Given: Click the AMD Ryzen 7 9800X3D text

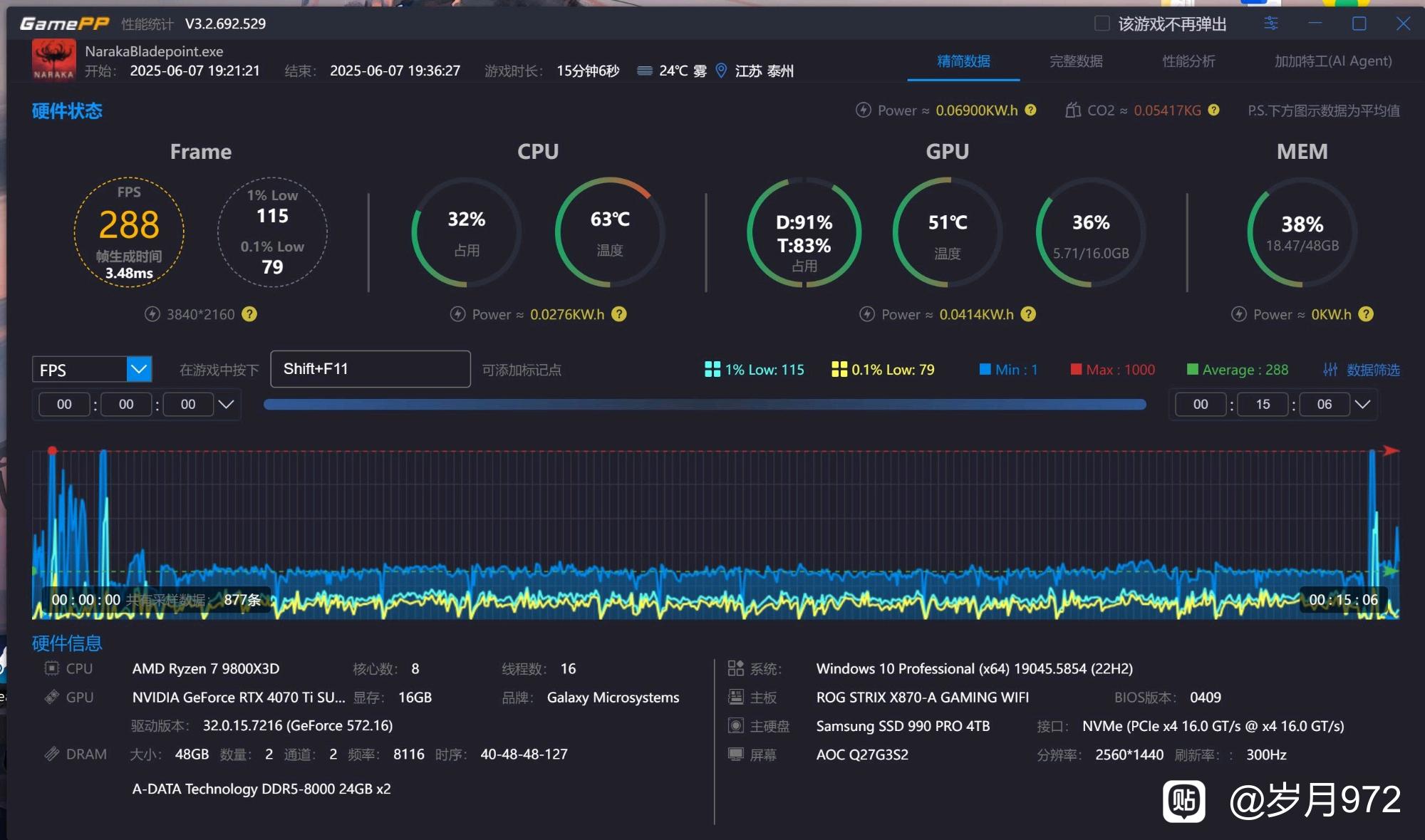Looking at the screenshot, I should click(x=206, y=668).
